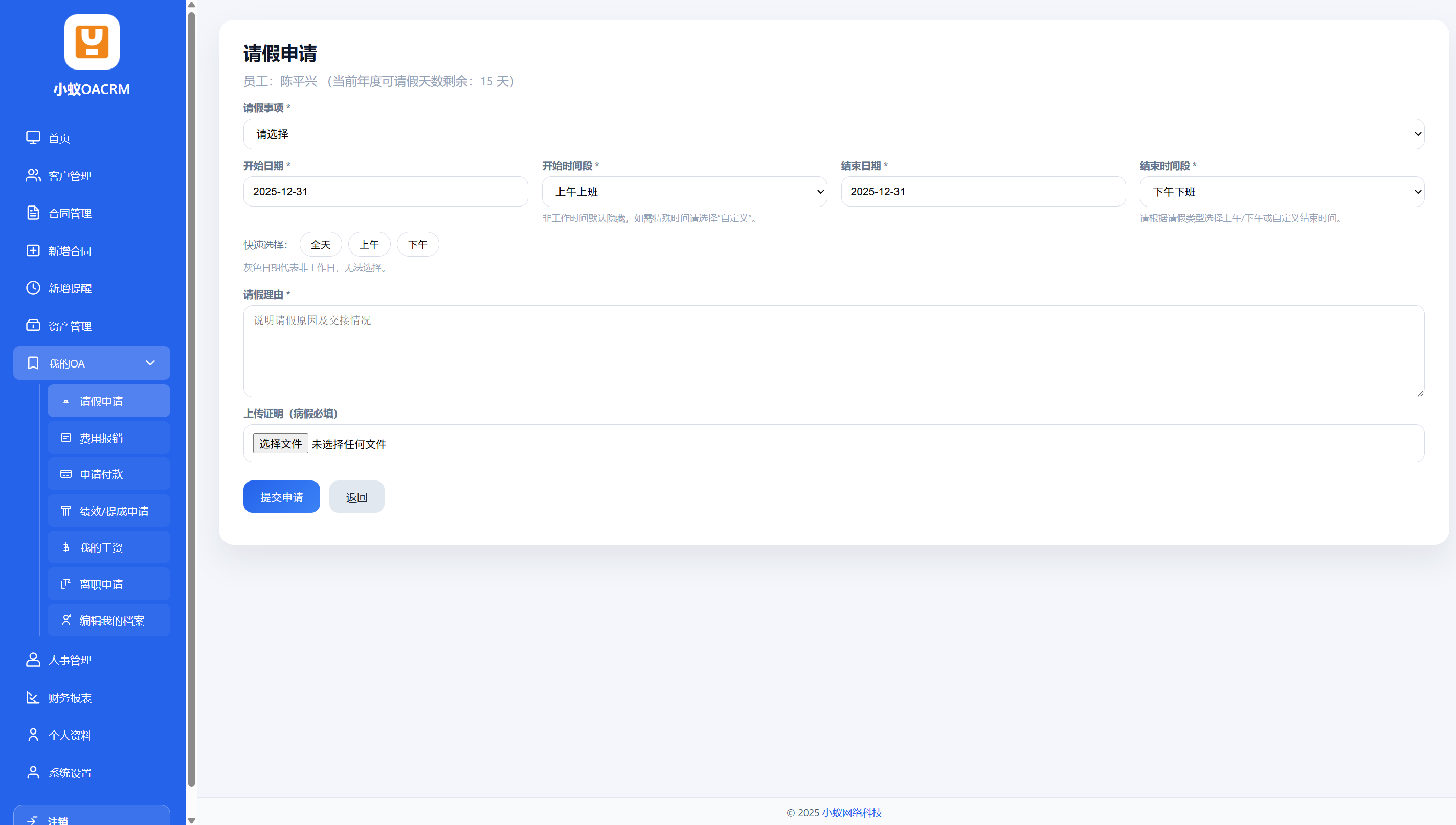
Task: Click into the 请假理由 text area
Action: 833,351
